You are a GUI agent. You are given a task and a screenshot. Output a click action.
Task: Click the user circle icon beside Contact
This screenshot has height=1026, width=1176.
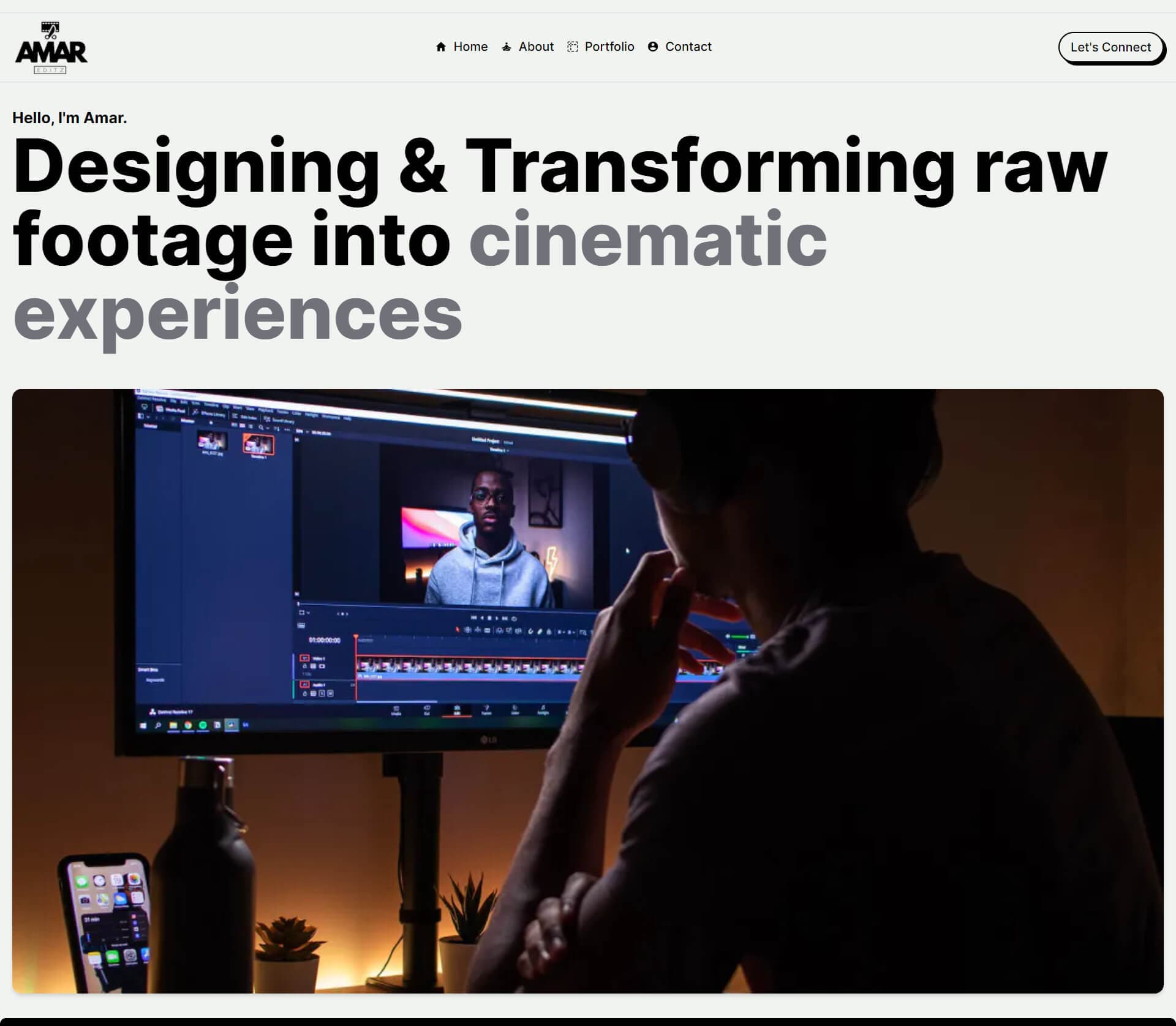[x=652, y=47]
